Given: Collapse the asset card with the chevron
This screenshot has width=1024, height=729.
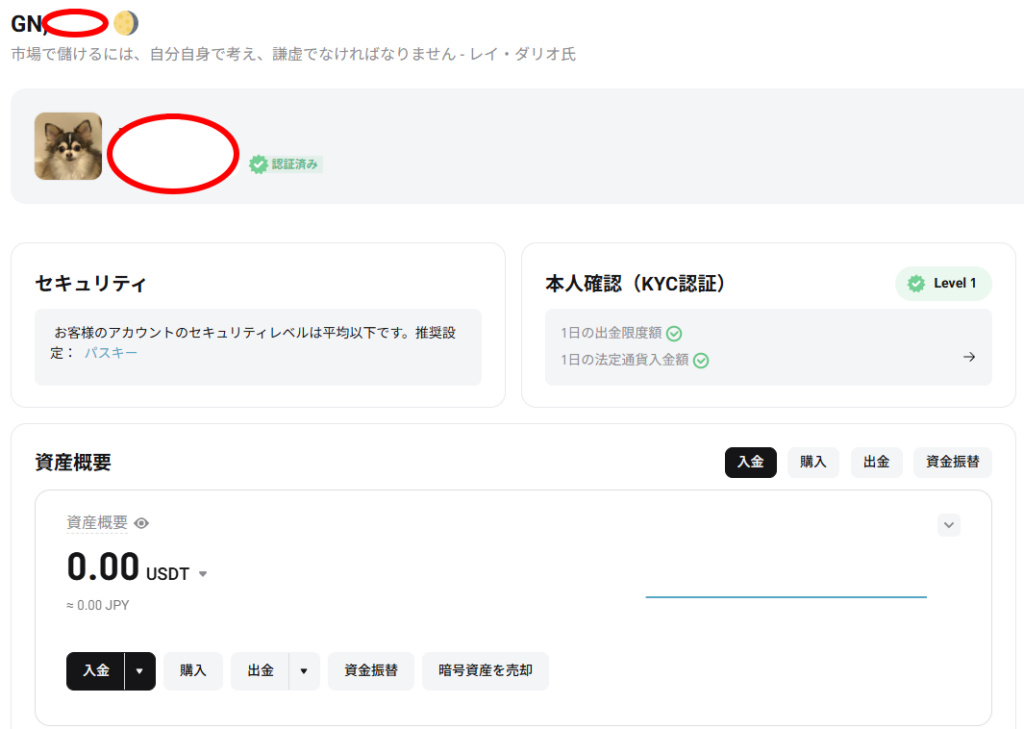Looking at the screenshot, I should (948, 525).
